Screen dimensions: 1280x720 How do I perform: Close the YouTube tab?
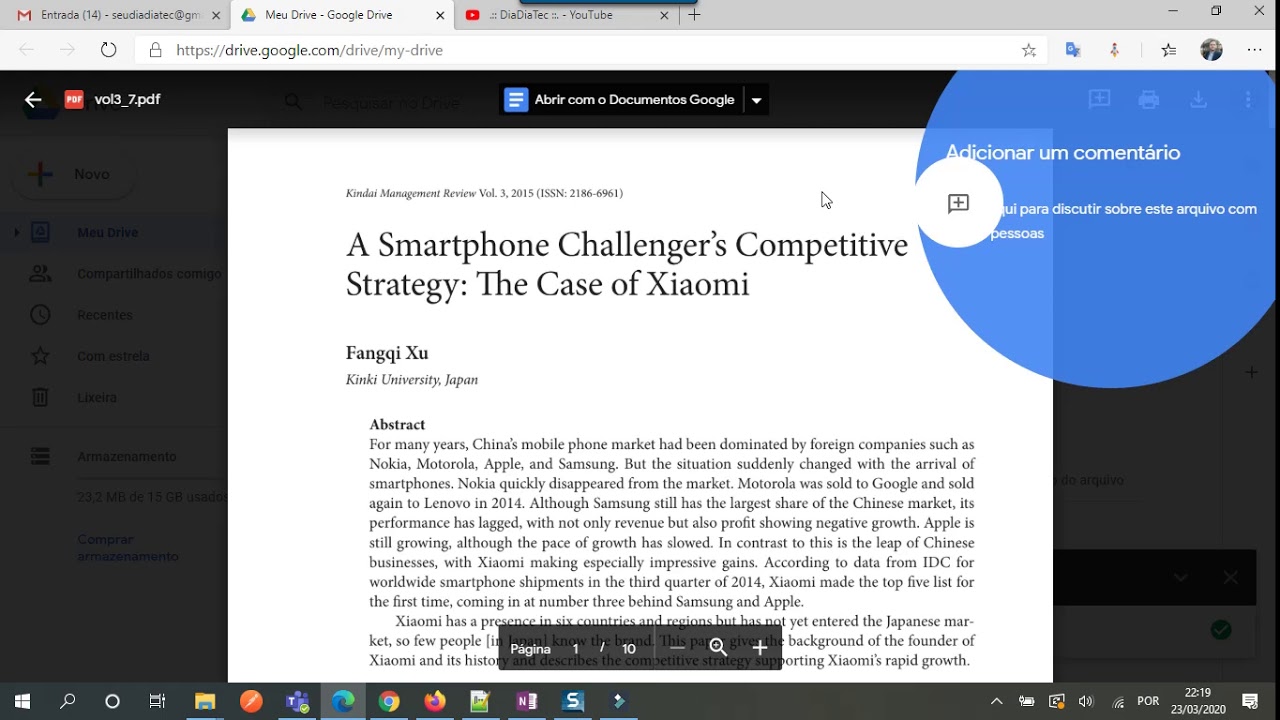[x=666, y=15]
